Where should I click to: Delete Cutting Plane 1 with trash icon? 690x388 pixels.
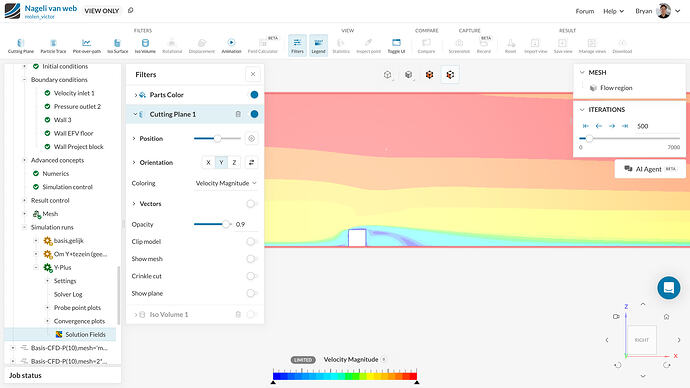238,114
